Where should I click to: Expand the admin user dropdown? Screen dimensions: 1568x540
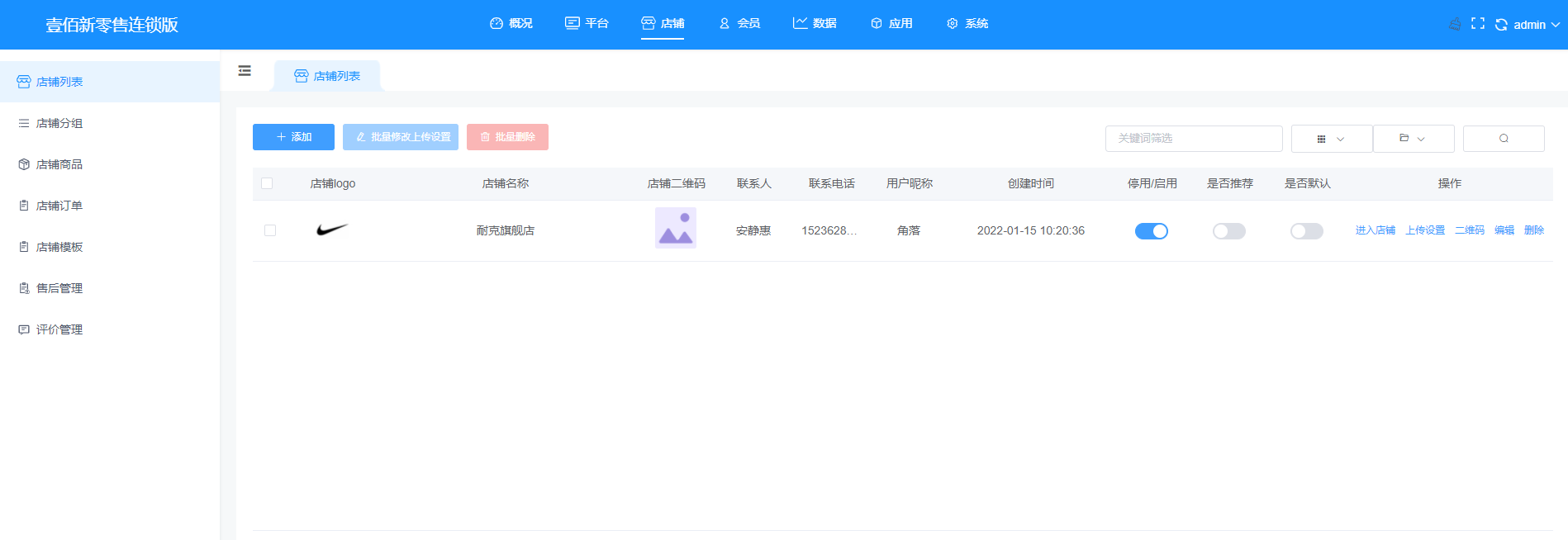tap(1537, 25)
